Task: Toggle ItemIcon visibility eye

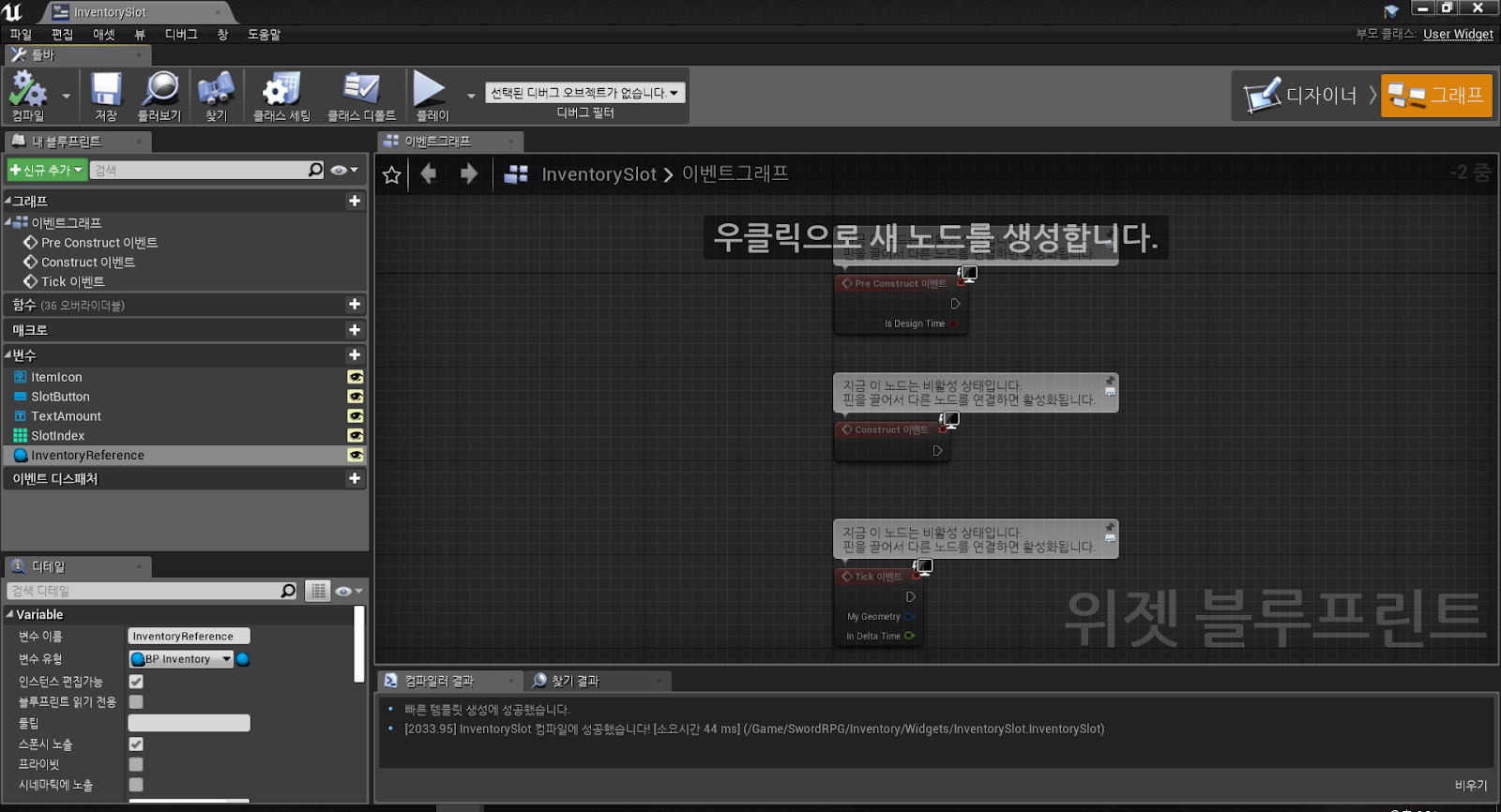Action: pyautogui.click(x=356, y=377)
